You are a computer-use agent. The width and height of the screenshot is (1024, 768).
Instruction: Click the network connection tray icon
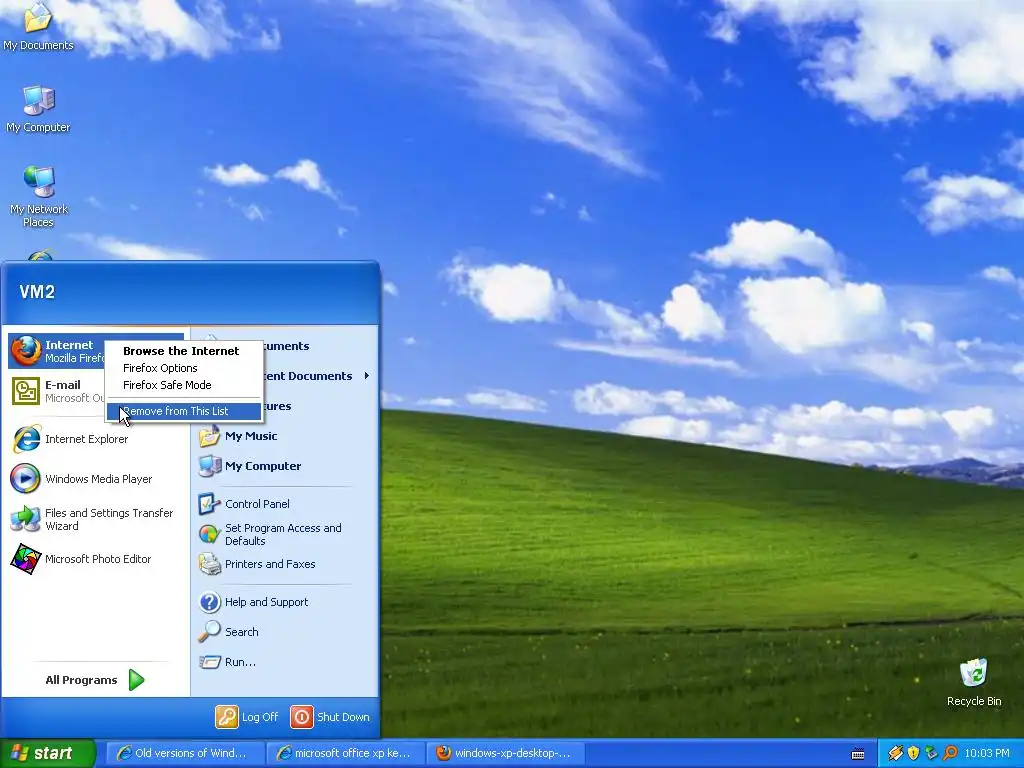tap(932, 753)
